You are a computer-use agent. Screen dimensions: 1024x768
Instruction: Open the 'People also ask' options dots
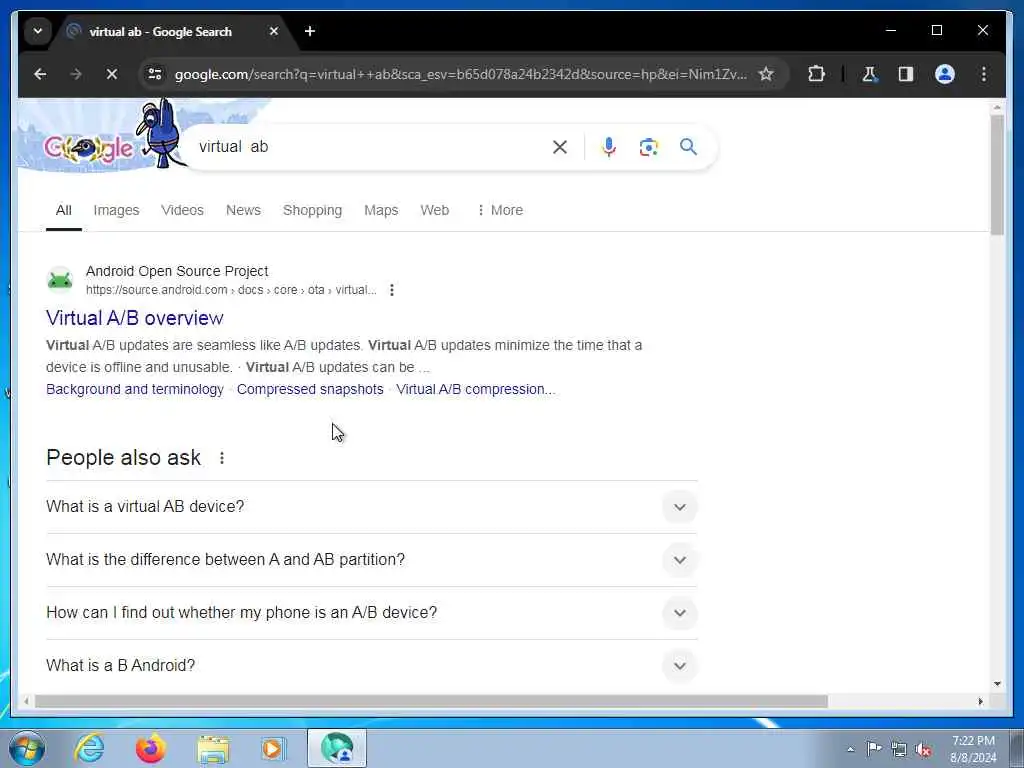pos(222,458)
